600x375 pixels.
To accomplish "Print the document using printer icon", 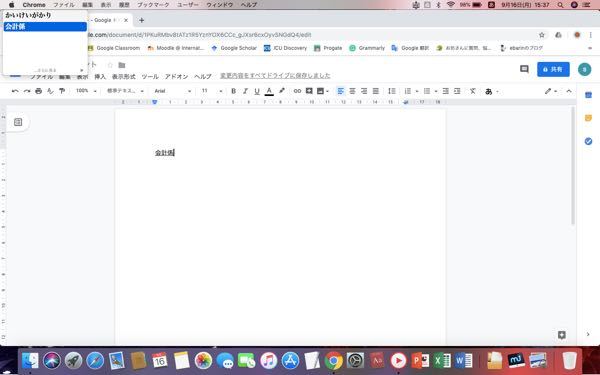I will pyautogui.click(x=38, y=91).
